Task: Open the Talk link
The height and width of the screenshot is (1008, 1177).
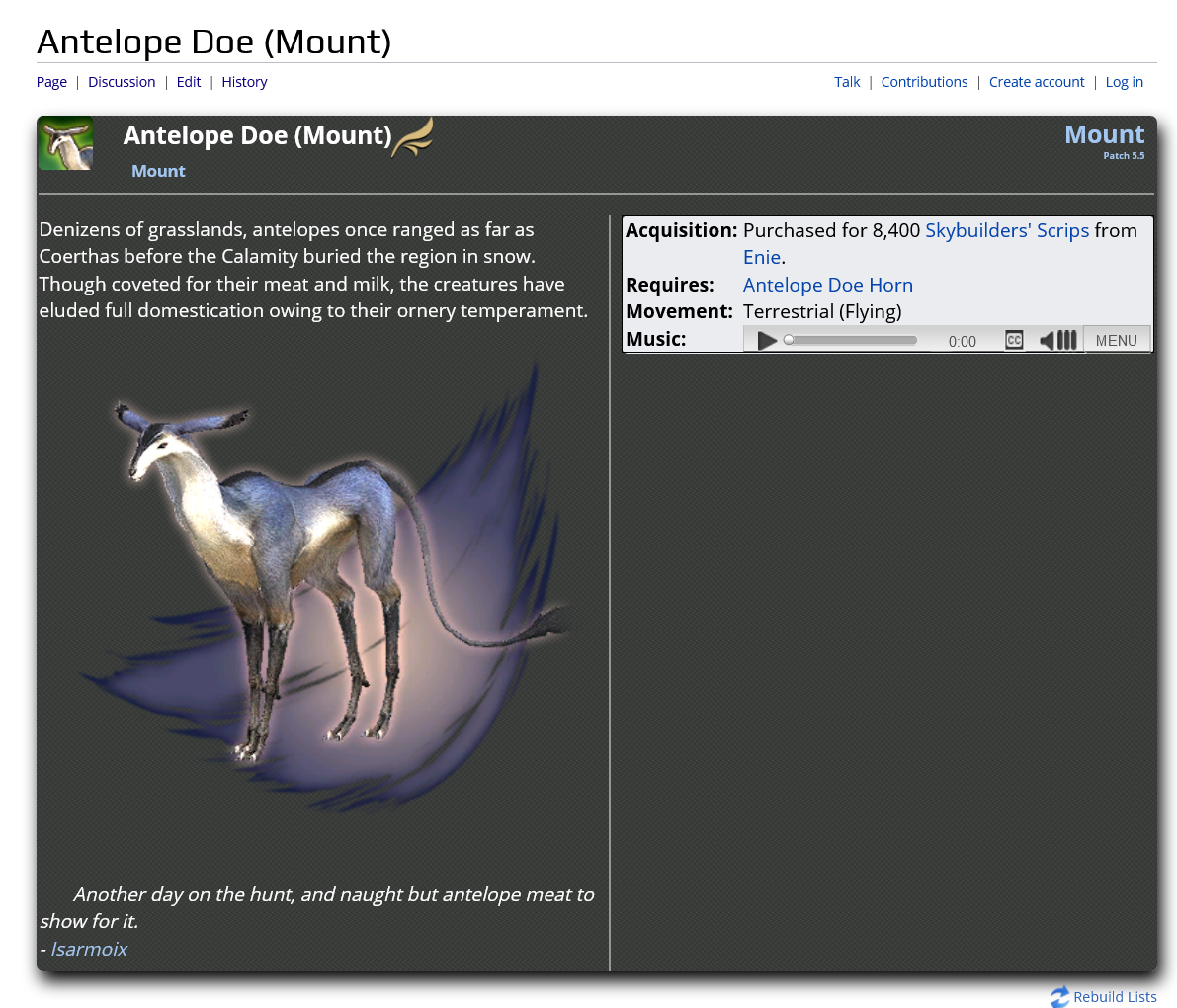Action: point(847,82)
